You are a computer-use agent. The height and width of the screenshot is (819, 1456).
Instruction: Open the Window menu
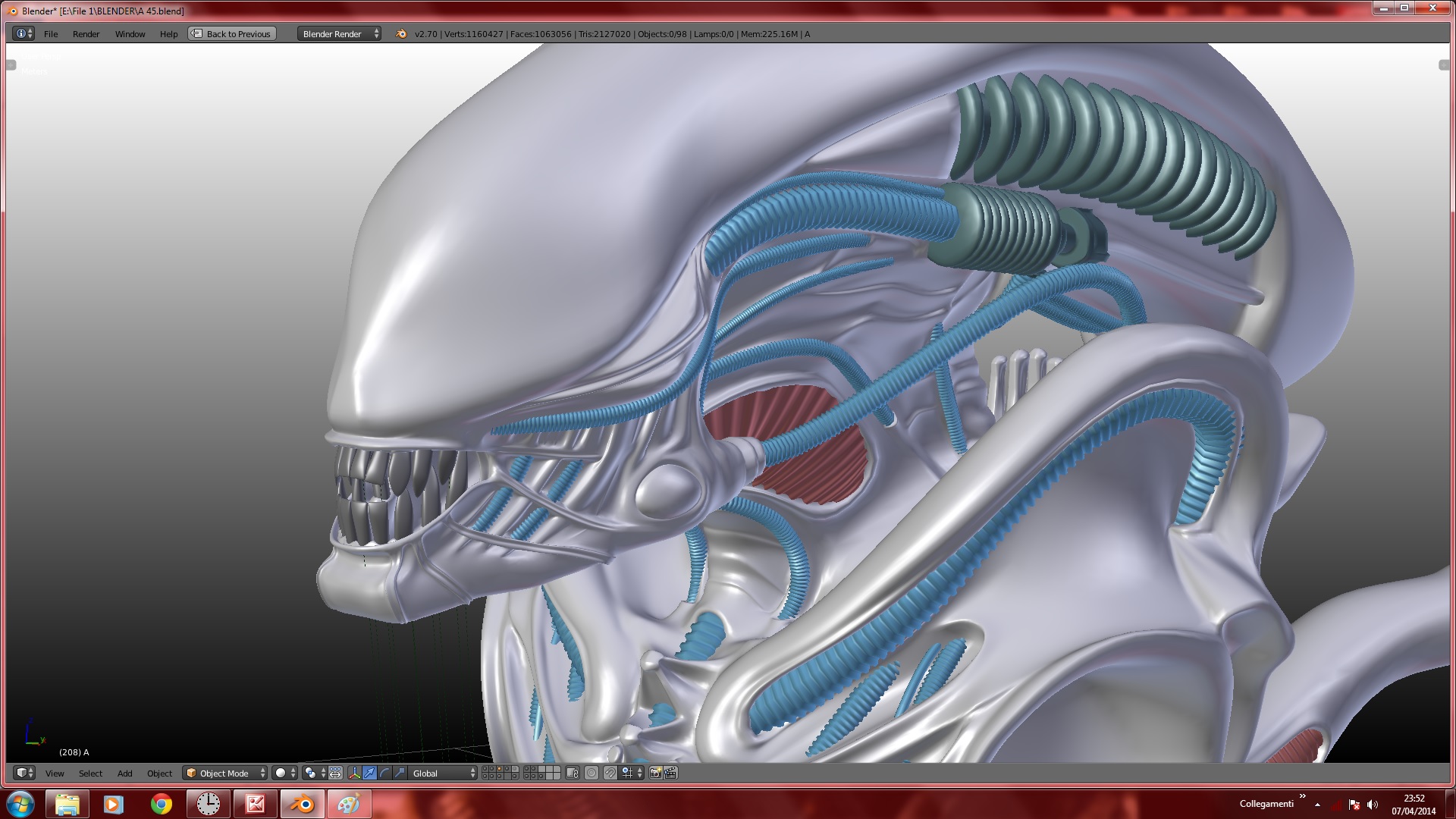tap(130, 34)
